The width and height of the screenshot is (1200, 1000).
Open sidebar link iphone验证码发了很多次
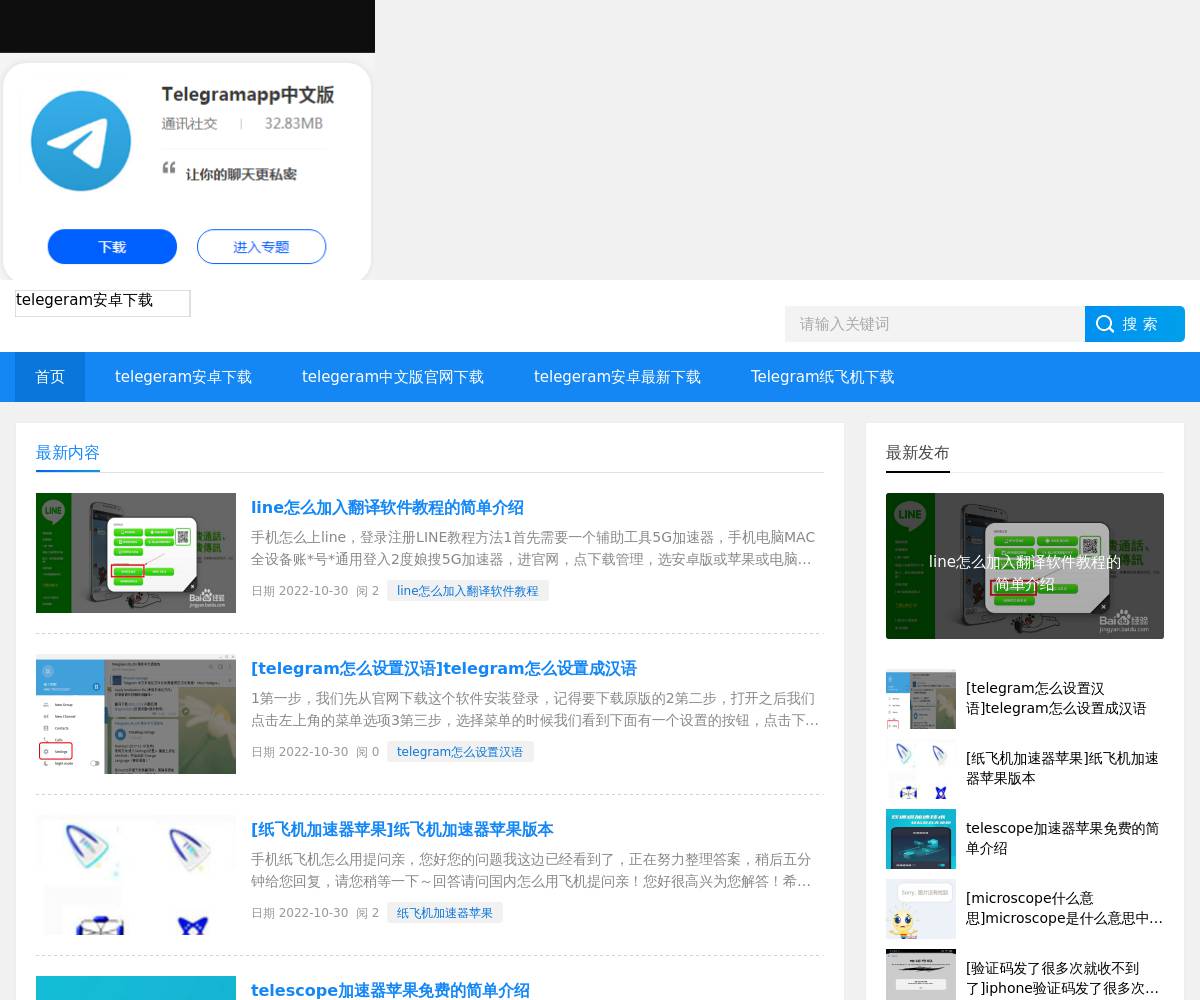click(1062, 979)
